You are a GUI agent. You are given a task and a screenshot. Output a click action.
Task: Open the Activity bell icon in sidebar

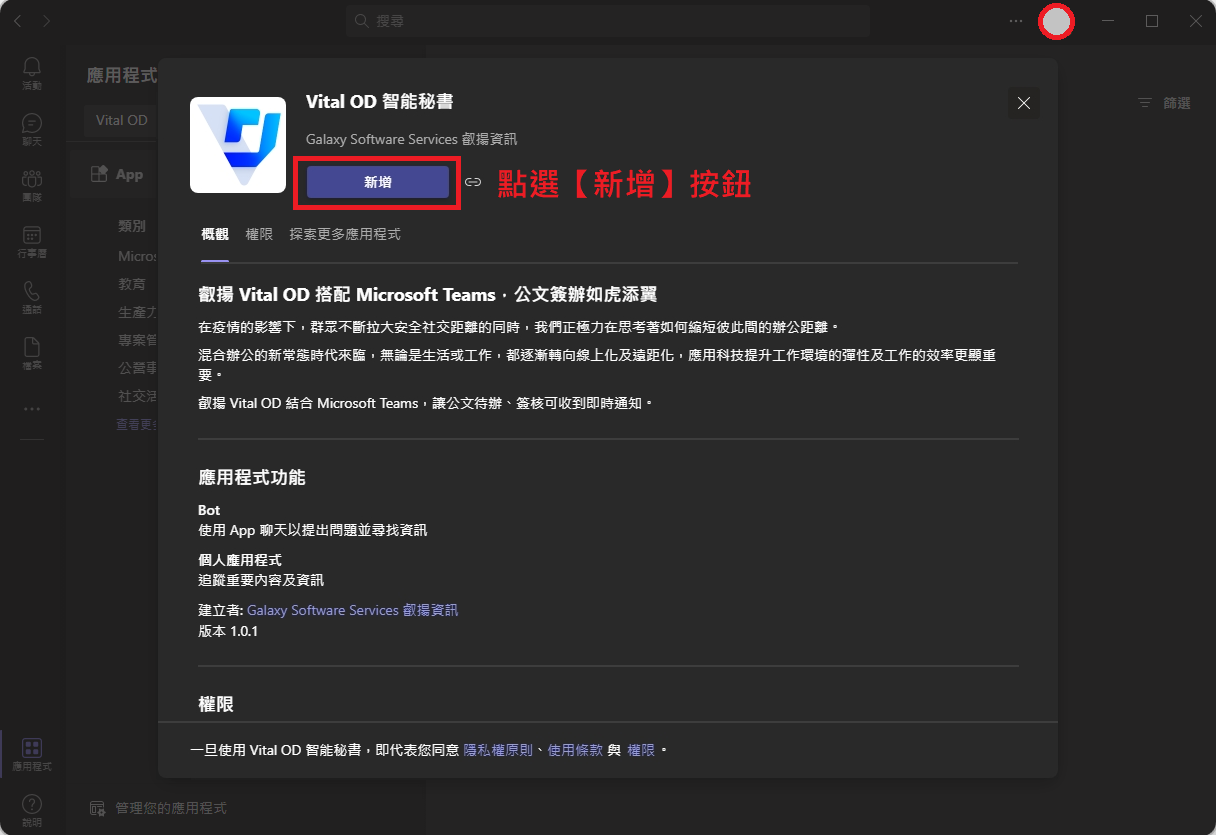point(32,72)
